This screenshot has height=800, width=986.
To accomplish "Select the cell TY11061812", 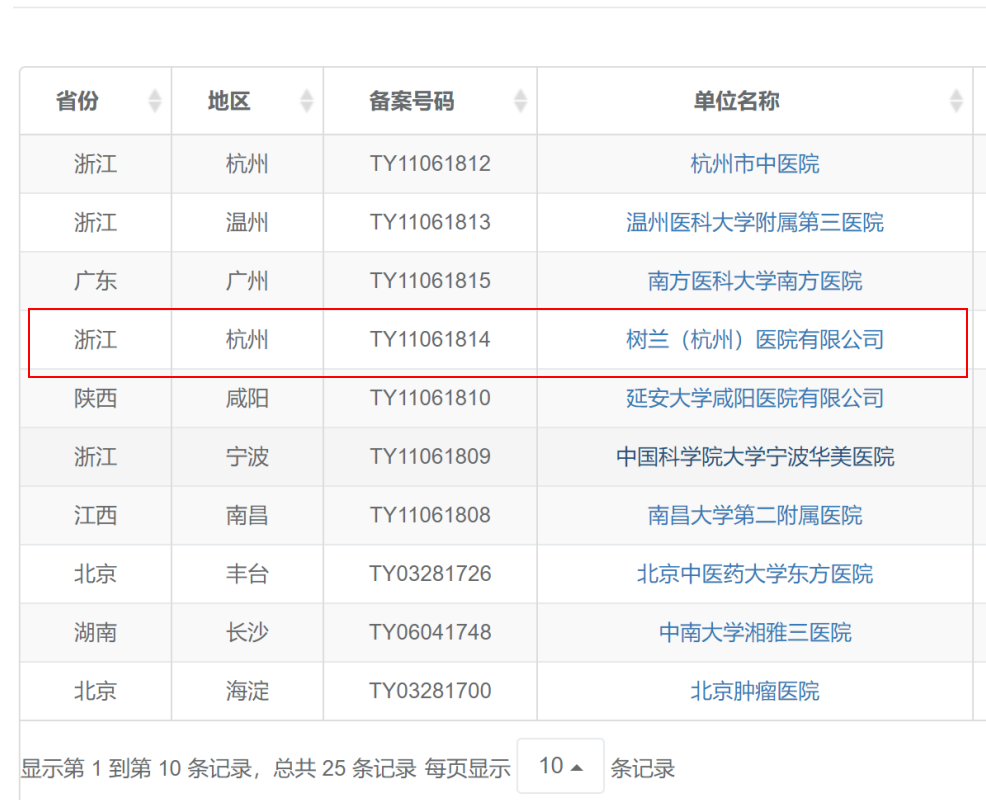I will (430, 164).
